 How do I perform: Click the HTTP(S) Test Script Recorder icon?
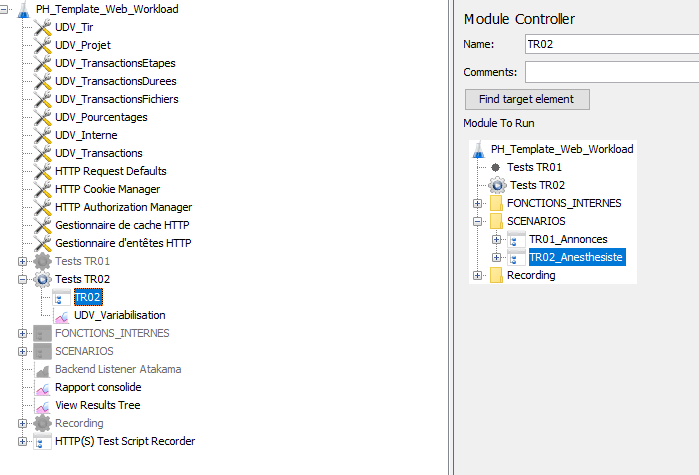[x=42, y=442]
